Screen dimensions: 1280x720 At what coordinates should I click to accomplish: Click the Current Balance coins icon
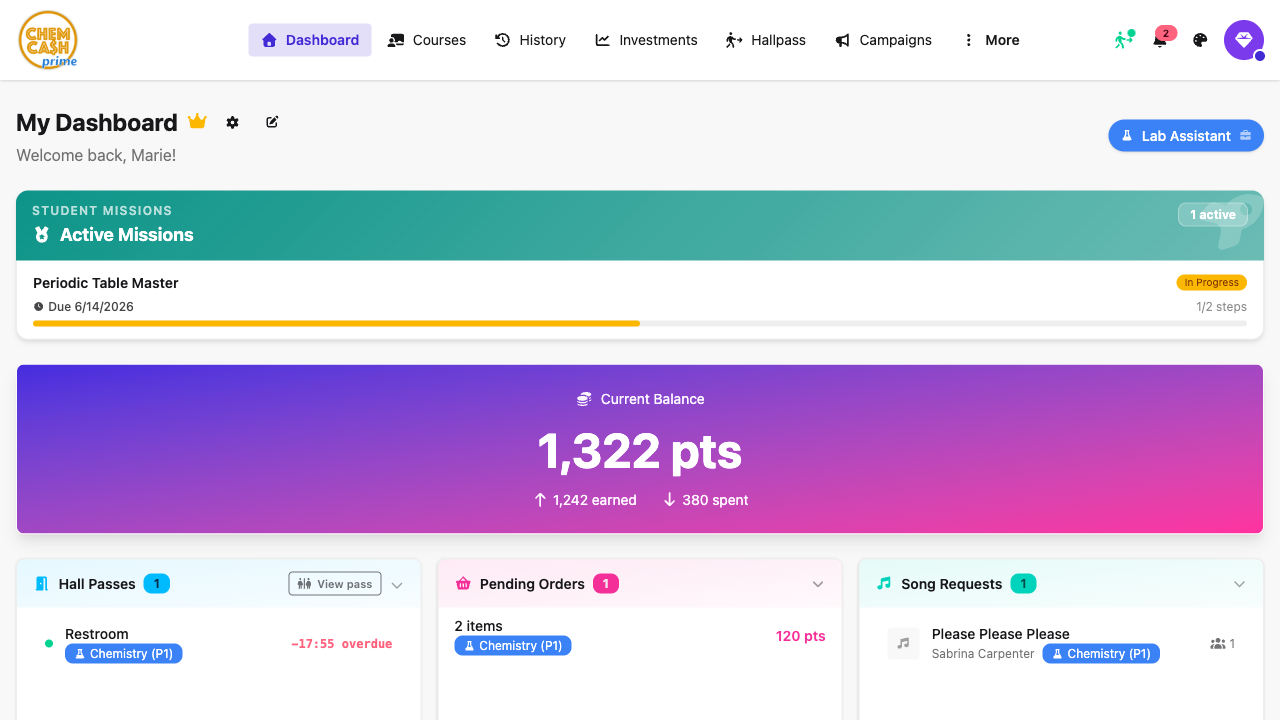[584, 399]
